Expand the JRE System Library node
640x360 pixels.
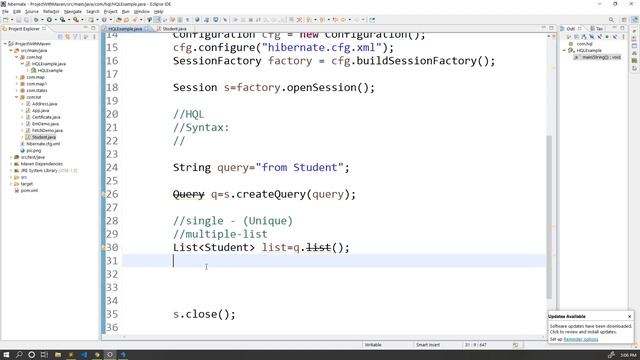[x=11, y=171]
